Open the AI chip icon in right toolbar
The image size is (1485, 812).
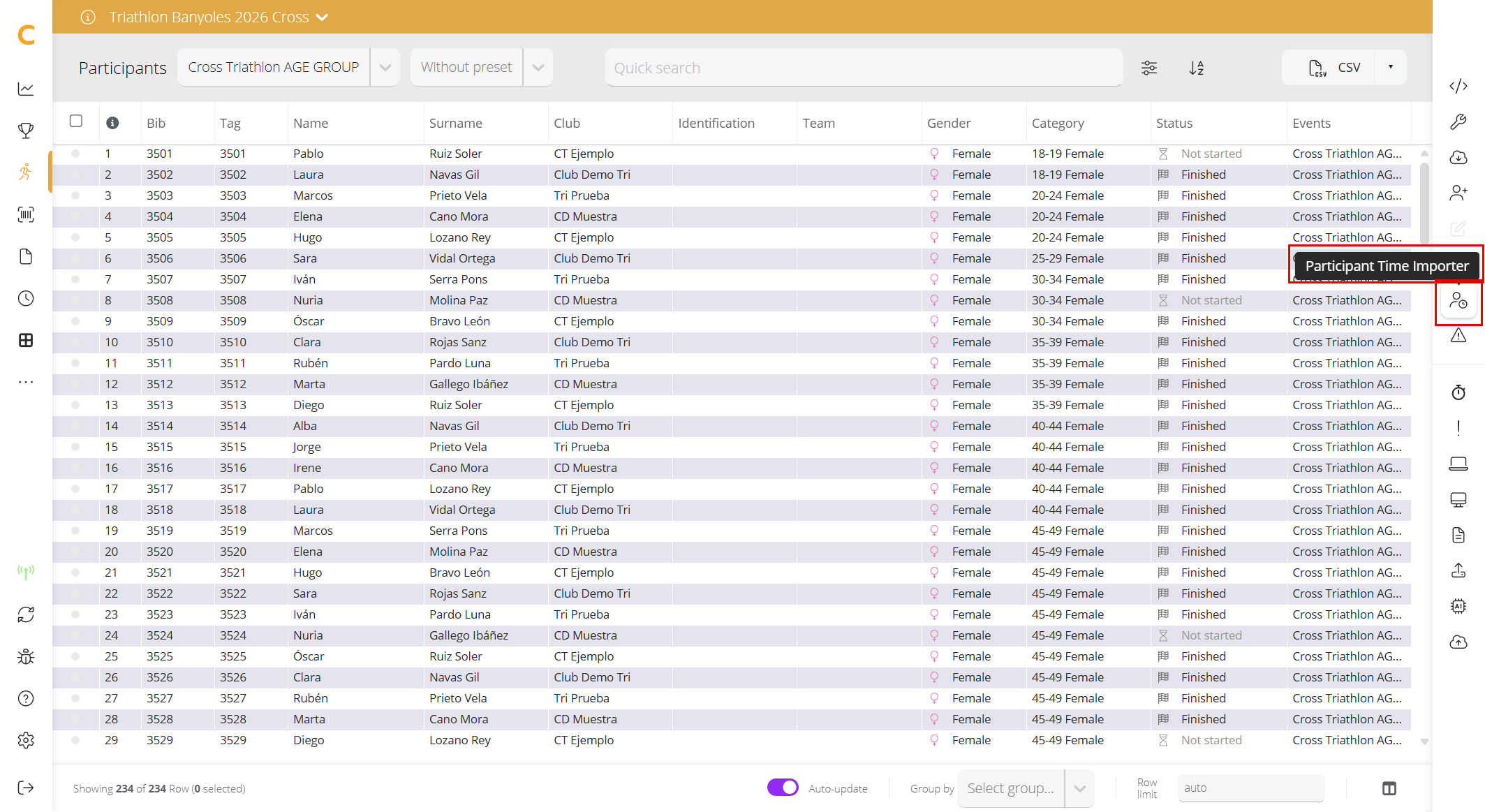[x=1458, y=606]
